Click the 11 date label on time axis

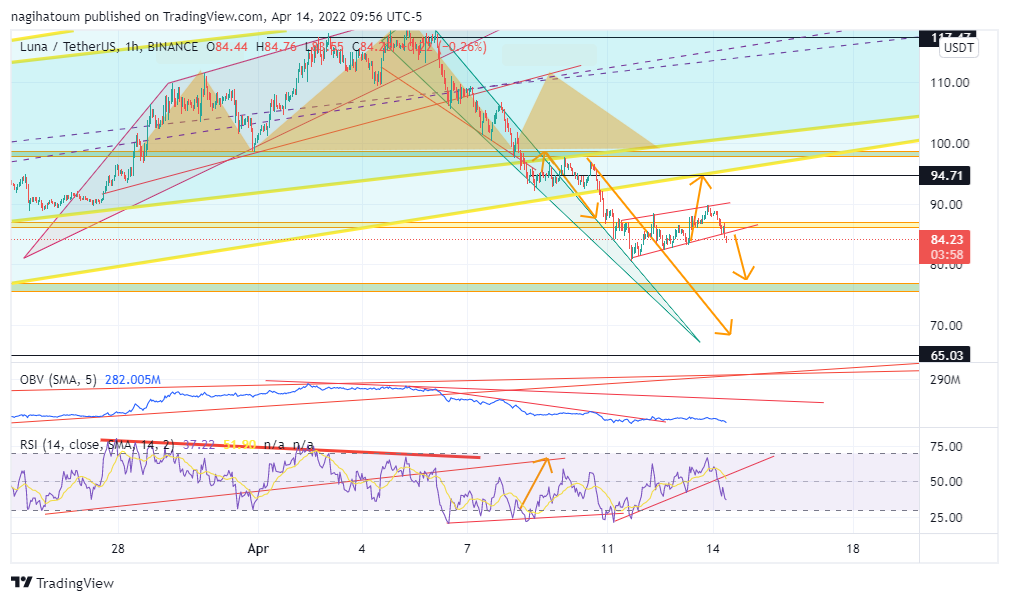click(607, 549)
